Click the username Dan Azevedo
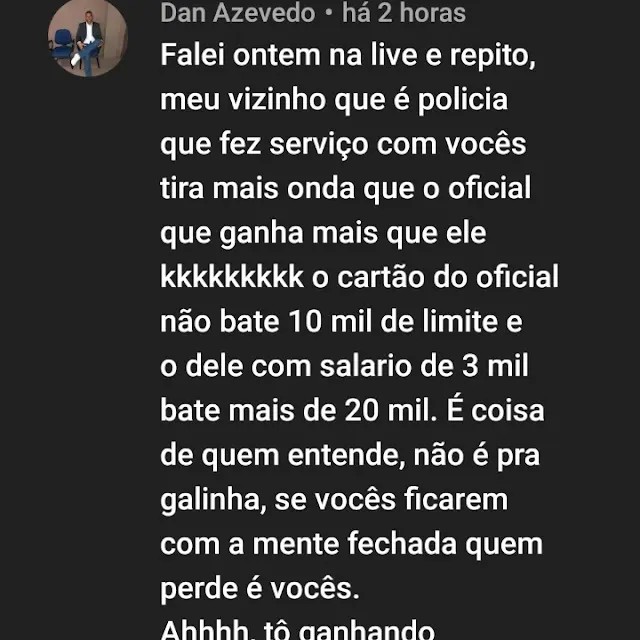Viewport: 640px width, 640px height. click(238, 13)
